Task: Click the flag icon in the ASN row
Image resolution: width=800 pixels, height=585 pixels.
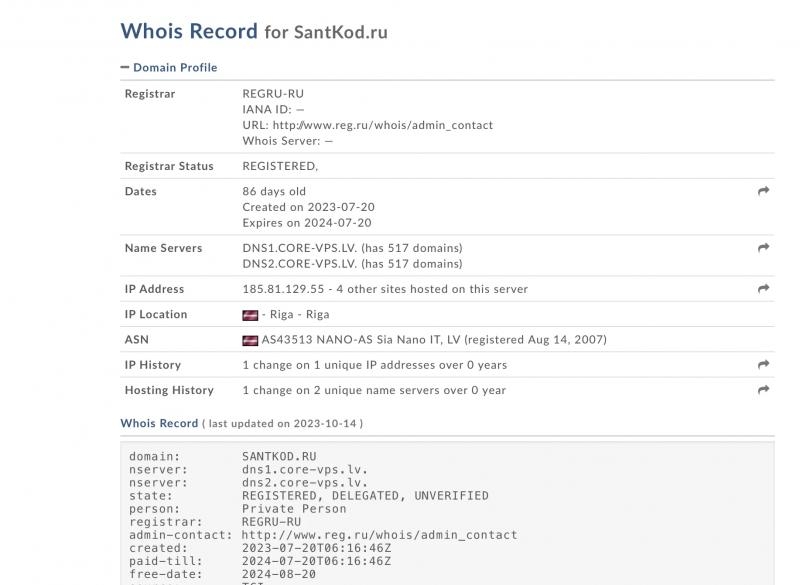Action: tap(250, 340)
